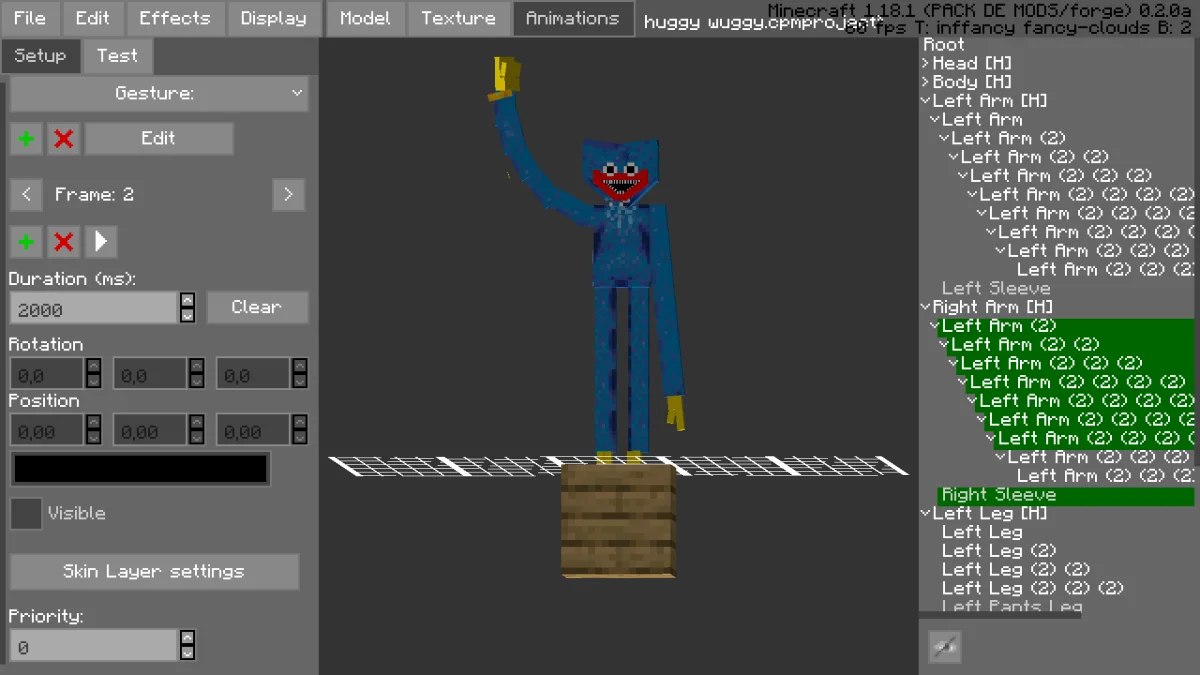Switch to the Texture tab
The height and width of the screenshot is (675, 1200).
click(x=458, y=18)
